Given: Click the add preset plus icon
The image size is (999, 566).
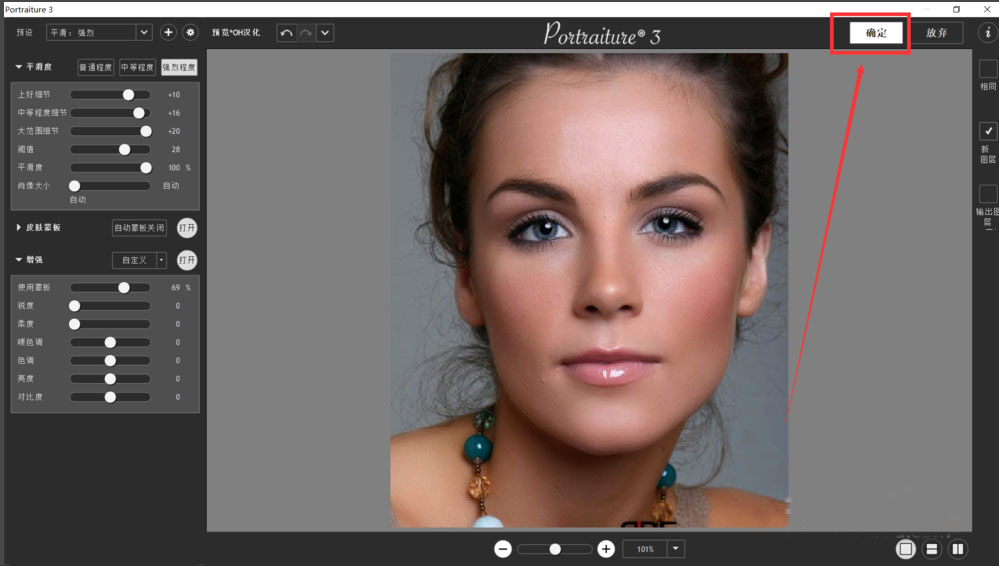Looking at the screenshot, I should pos(168,33).
